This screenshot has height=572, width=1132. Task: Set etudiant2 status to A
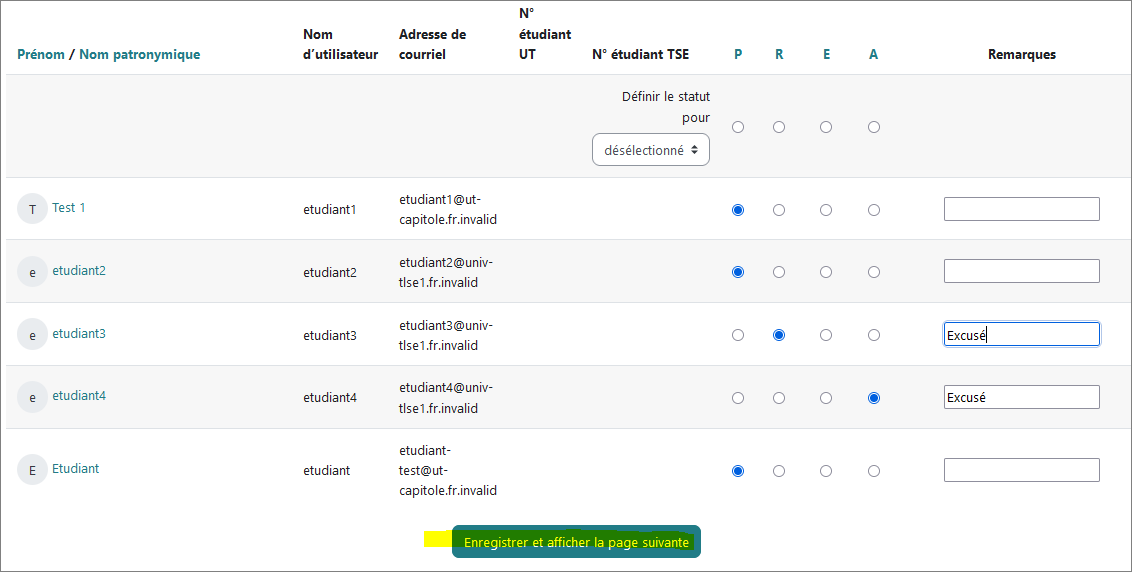pyautogui.click(x=874, y=272)
